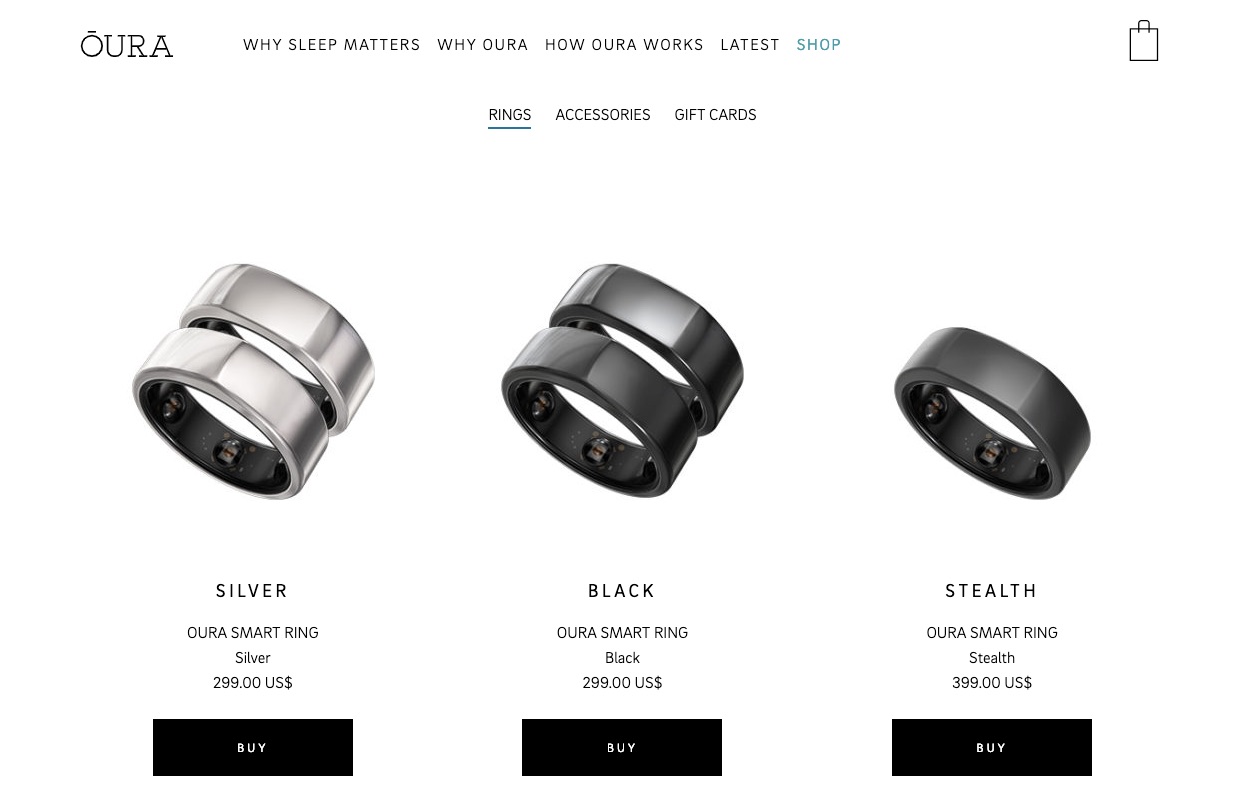Viewport: 1245px width, 792px height.
Task: Open the STEALTH product title
Action: pos(992,591)
